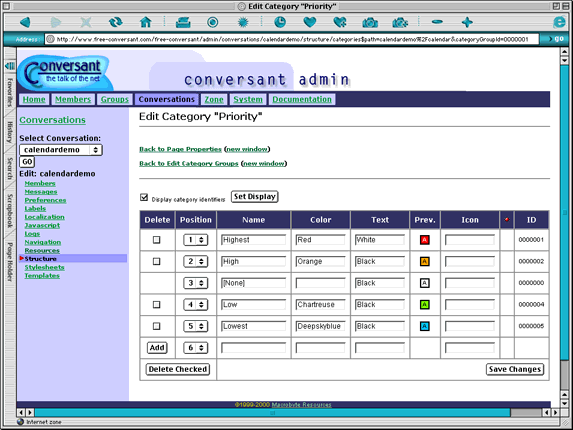Click the Internet Explorer e logo

point(559,22)
